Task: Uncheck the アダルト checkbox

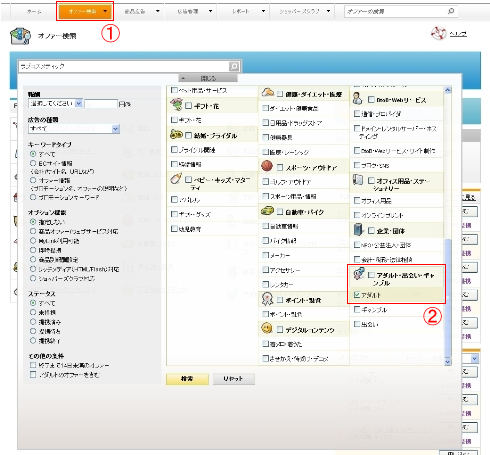Action: 356,295
